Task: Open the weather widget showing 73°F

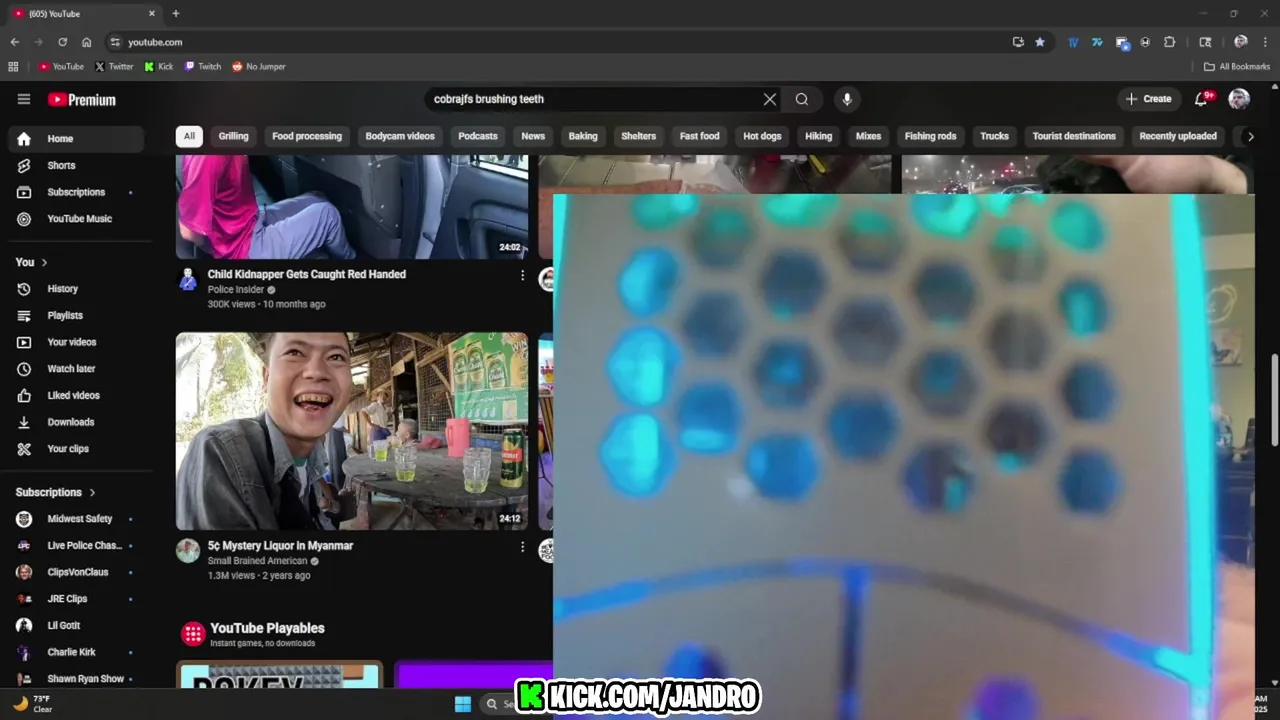Action: pyautogui.click(x=33, y=704)
